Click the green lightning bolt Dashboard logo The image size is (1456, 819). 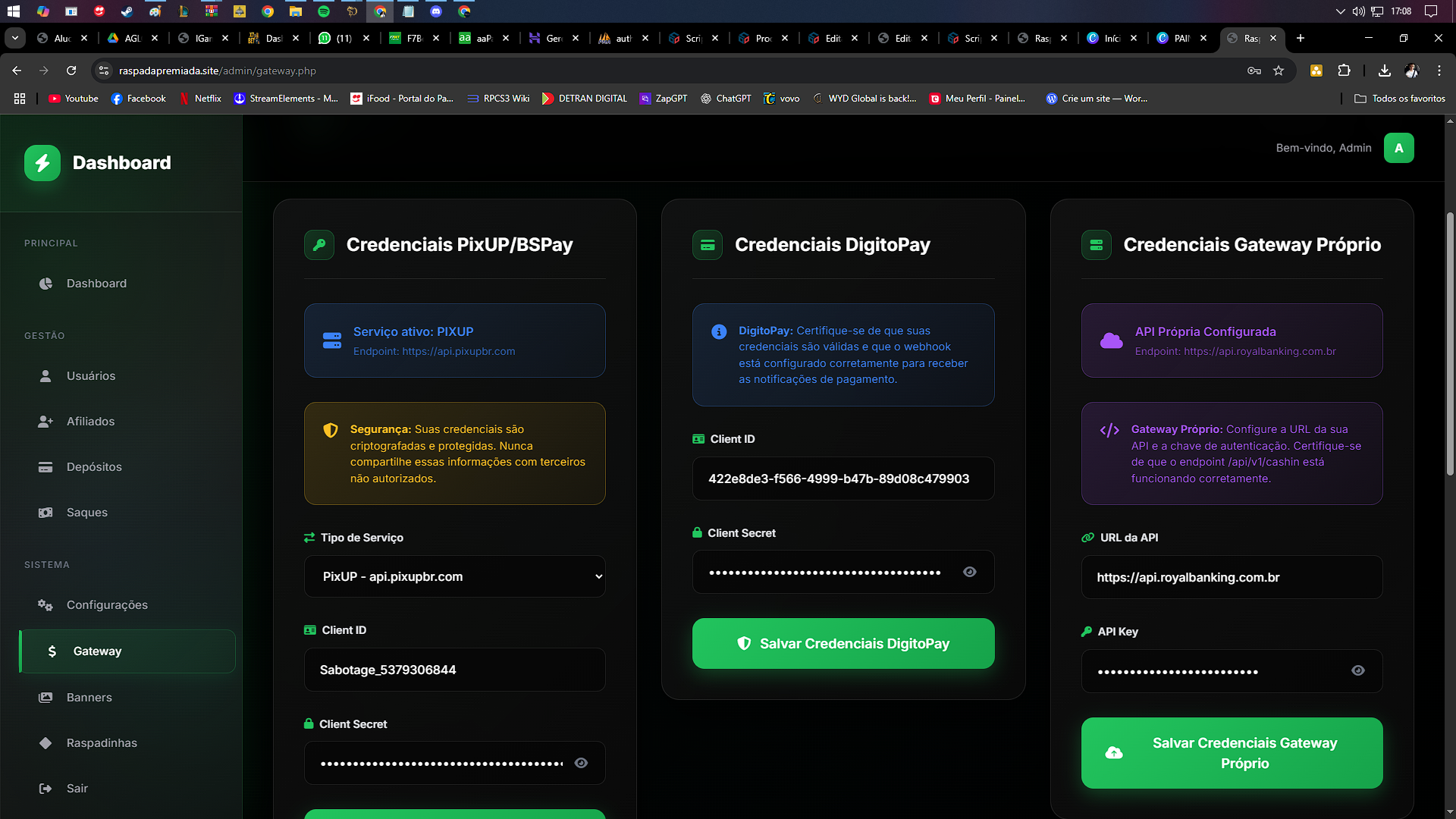[x=42, y=163]
